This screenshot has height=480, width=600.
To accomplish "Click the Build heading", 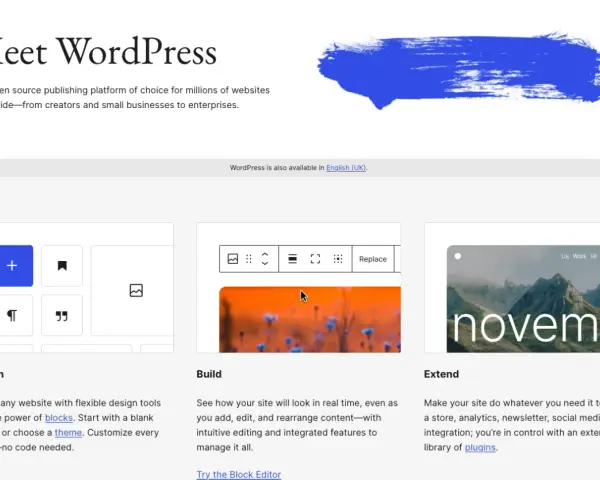I will [x=209, y=374].
